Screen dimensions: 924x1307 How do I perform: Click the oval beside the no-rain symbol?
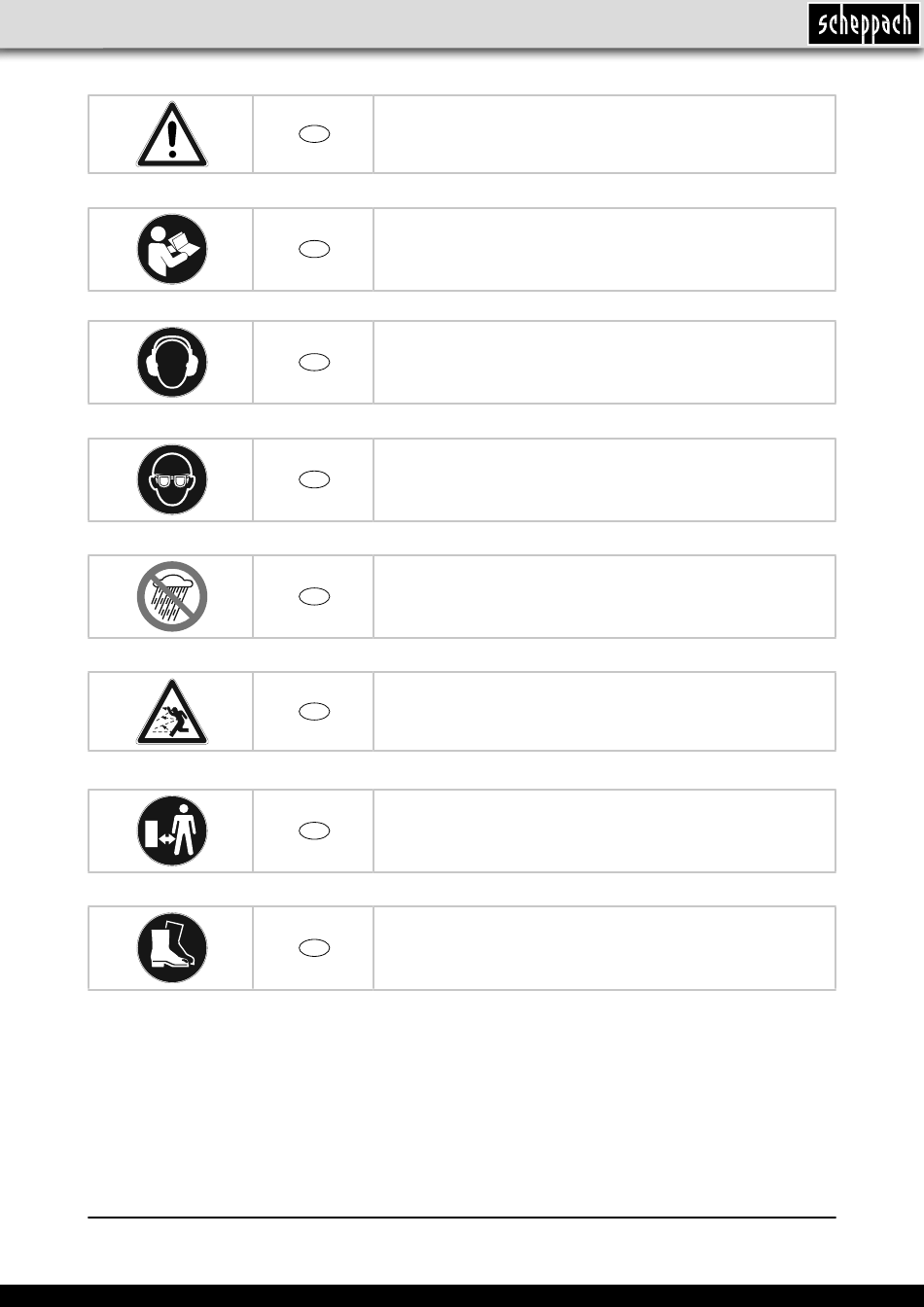pyautogui.click(x=314, y=596)
